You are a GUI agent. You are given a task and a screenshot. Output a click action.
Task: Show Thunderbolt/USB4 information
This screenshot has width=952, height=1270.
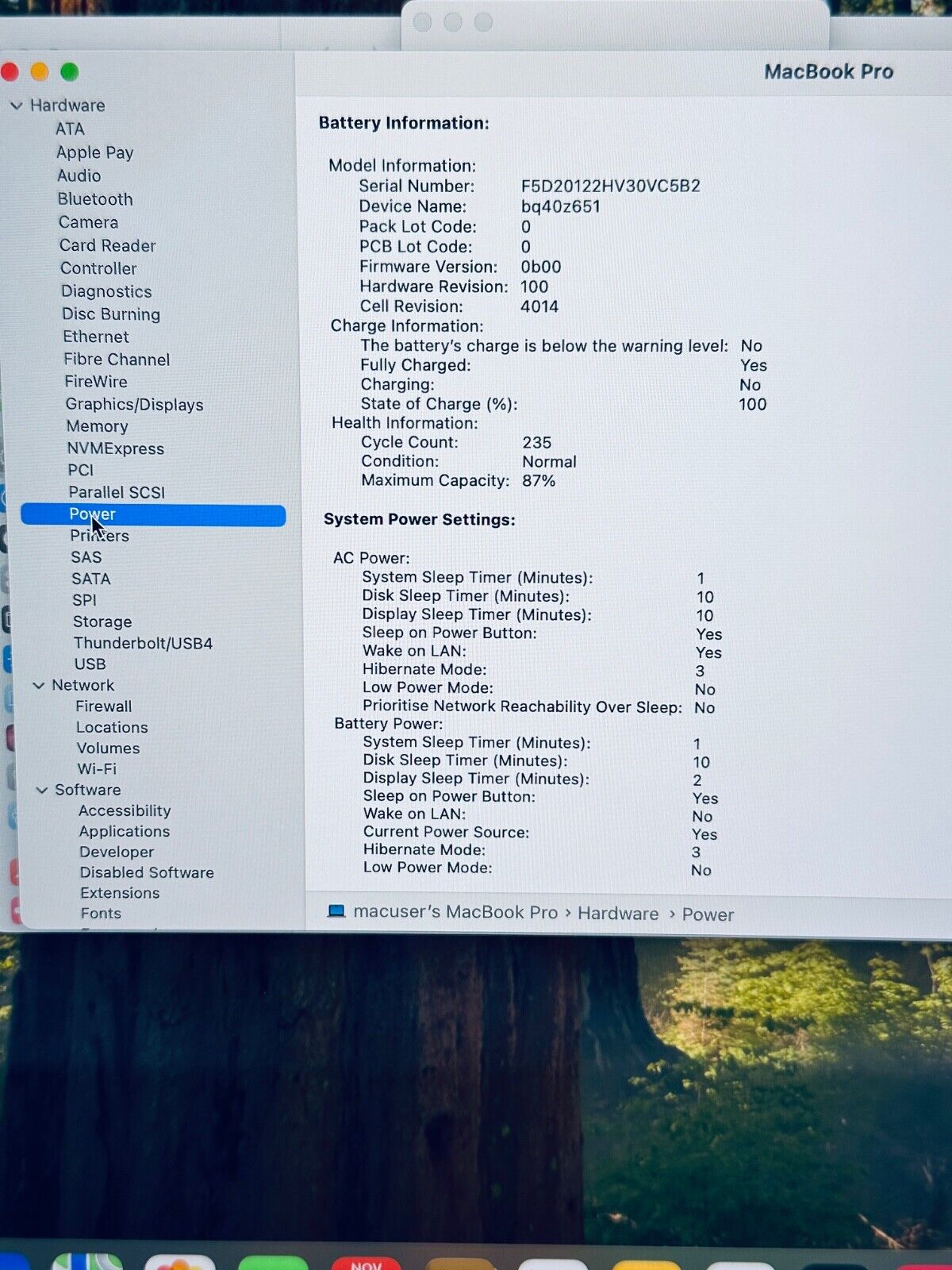[x=143, y=643]
